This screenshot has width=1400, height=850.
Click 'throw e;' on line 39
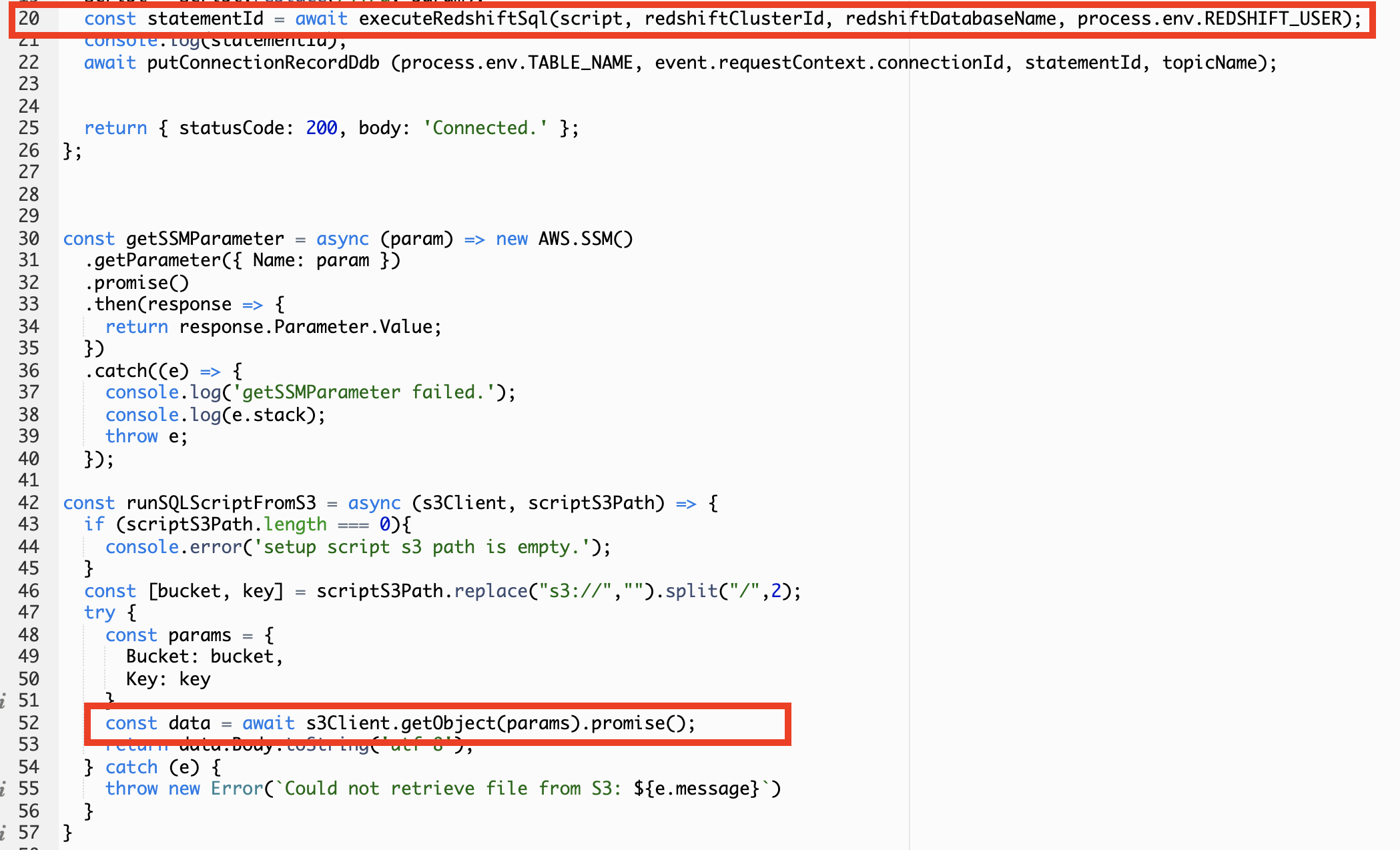click(x=147, y=436)
